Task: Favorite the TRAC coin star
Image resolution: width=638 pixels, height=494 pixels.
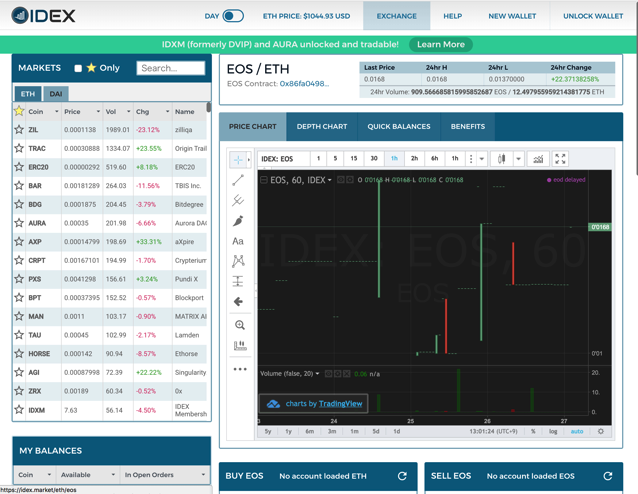Action: click(x=19, y=148)
